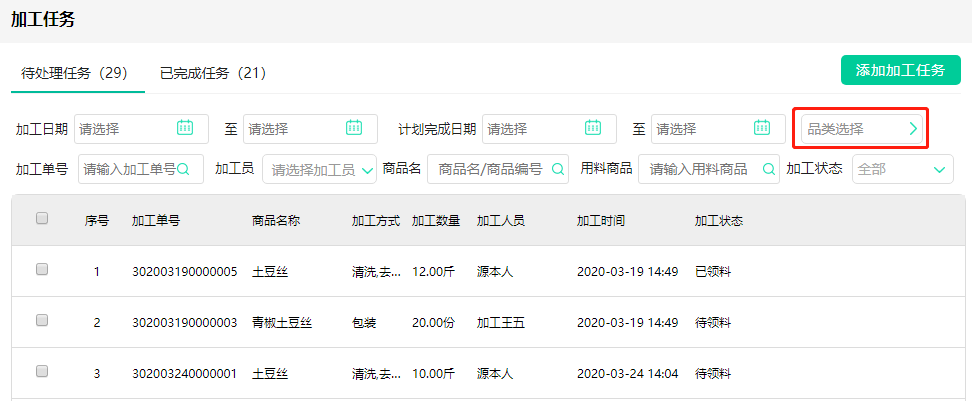Screen dimensions: 972x401
Task: Open 加工状态 dropdown showing 全部
Action: click(903, 169)
